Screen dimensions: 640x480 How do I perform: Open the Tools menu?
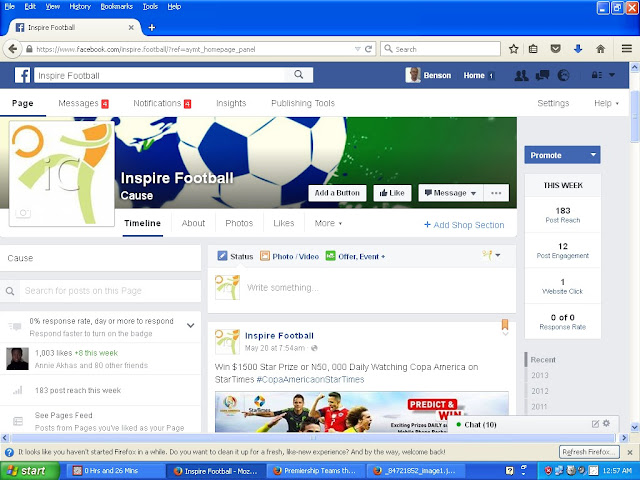point(150,7)
